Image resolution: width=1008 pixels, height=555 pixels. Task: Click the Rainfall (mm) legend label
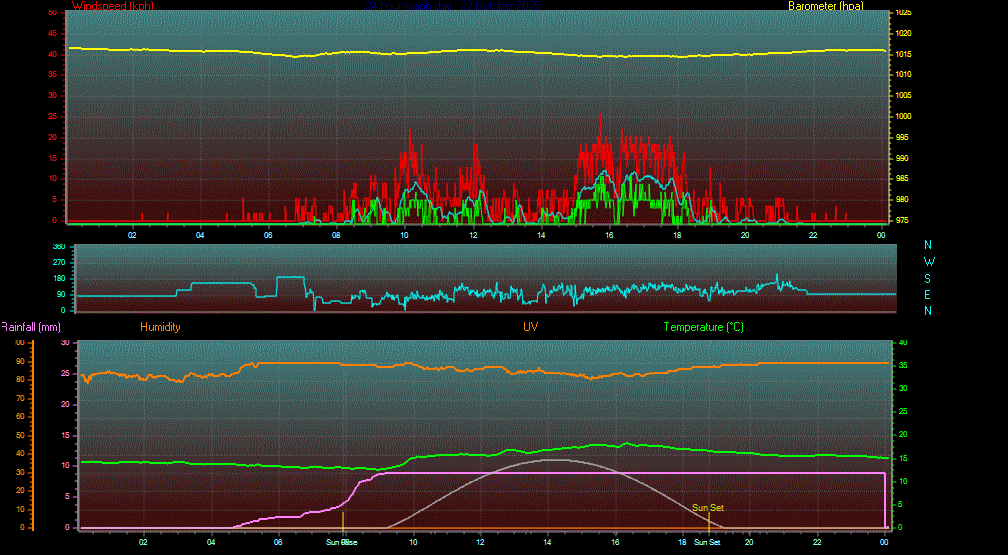31,327
